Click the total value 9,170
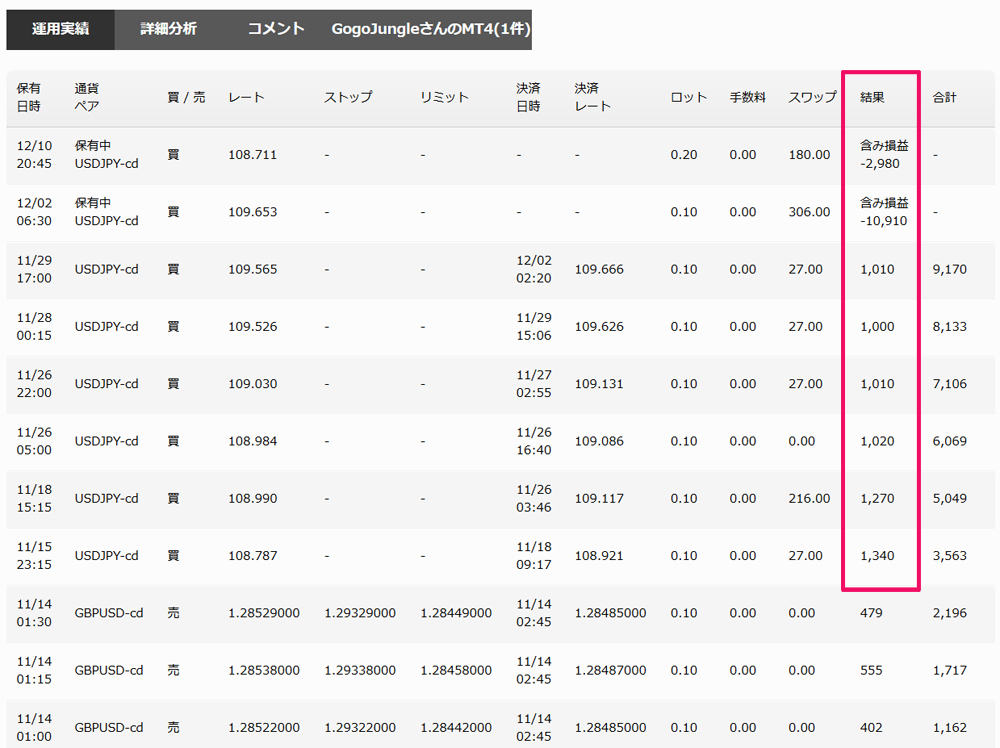The image size is (1000, 748). (x=950, y=270)
